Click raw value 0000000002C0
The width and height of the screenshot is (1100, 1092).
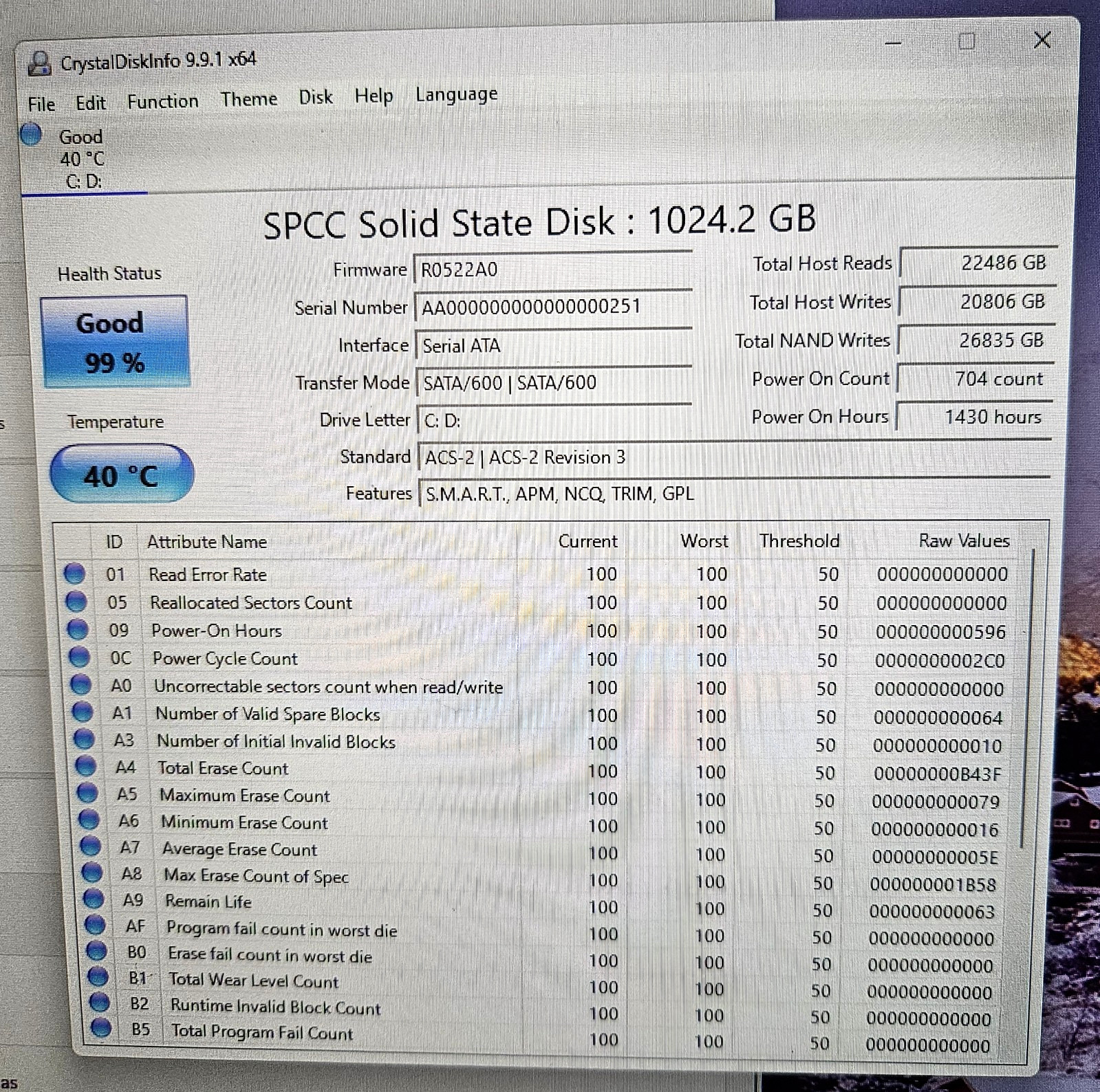point(940,661)
